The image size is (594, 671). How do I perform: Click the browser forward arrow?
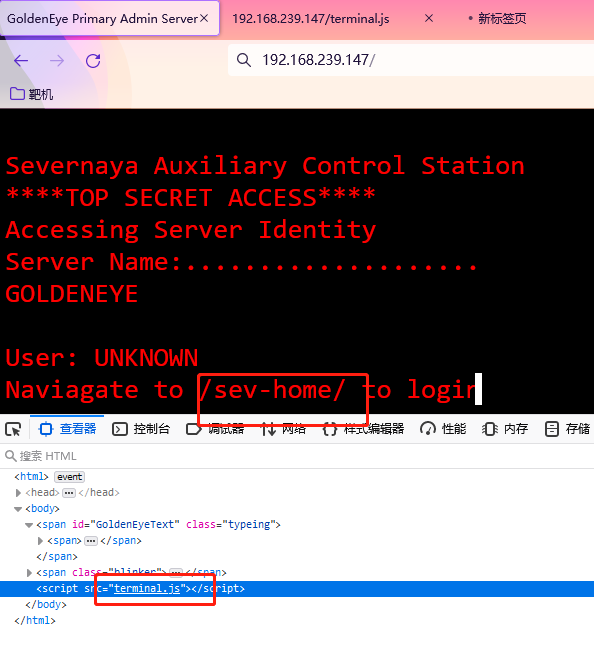coord(57,61)
